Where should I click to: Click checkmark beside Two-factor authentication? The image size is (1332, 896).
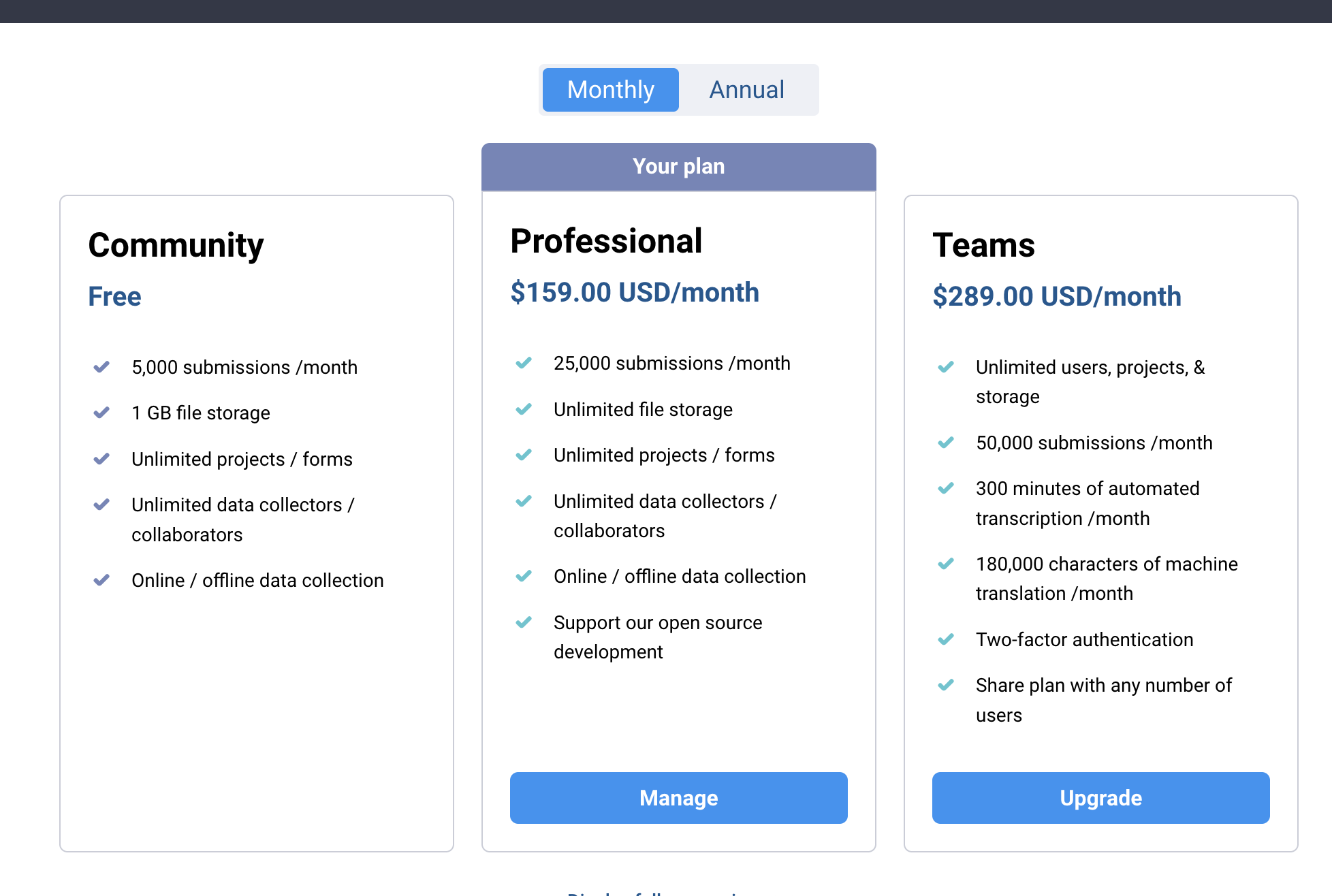946,639
